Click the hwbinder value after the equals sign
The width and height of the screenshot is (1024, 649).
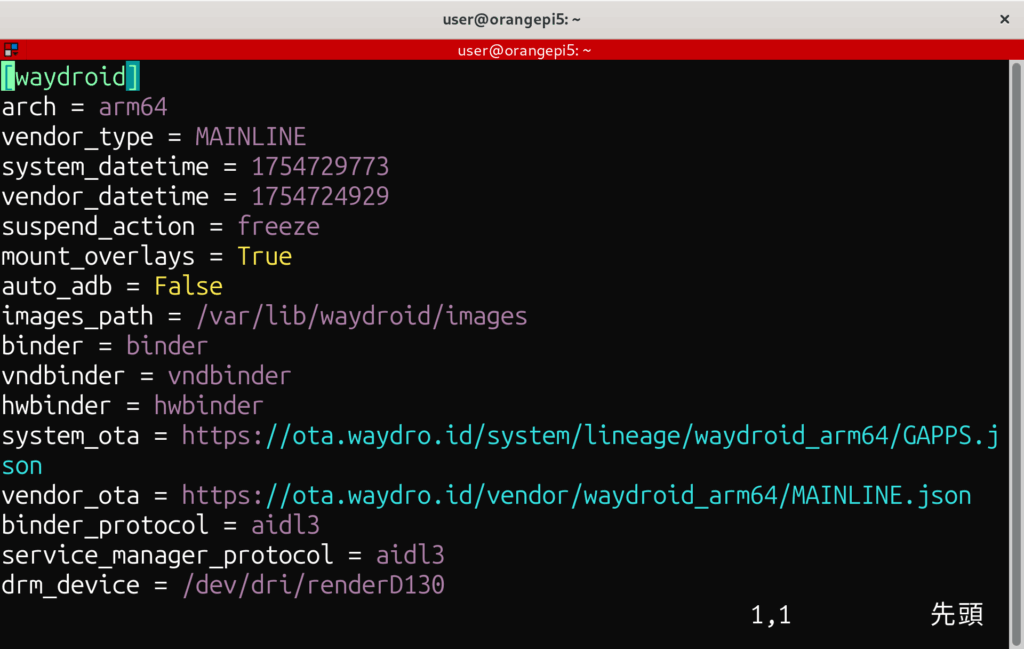tap(208, 406)
